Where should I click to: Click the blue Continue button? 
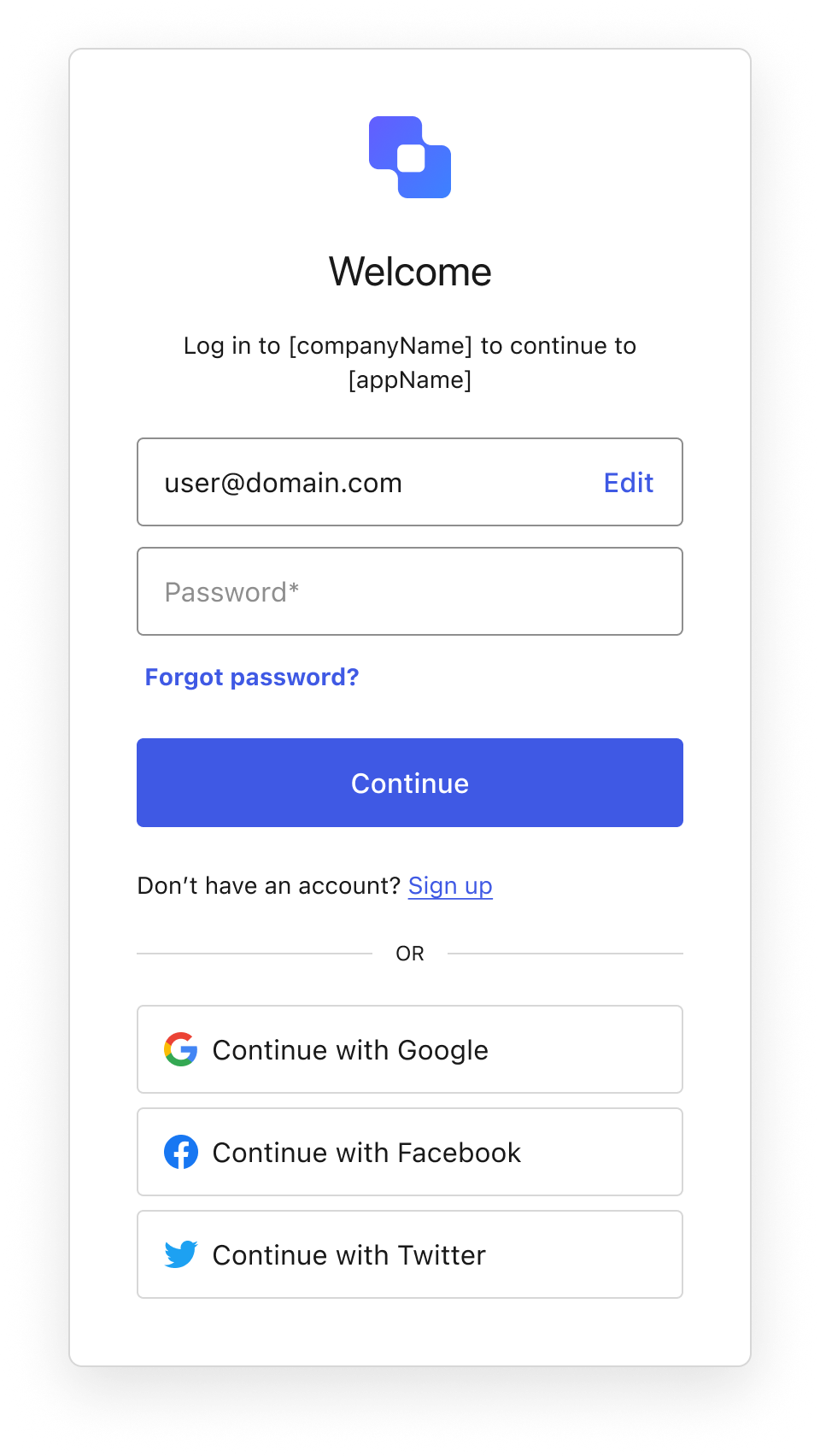click(x=410, y=783)
